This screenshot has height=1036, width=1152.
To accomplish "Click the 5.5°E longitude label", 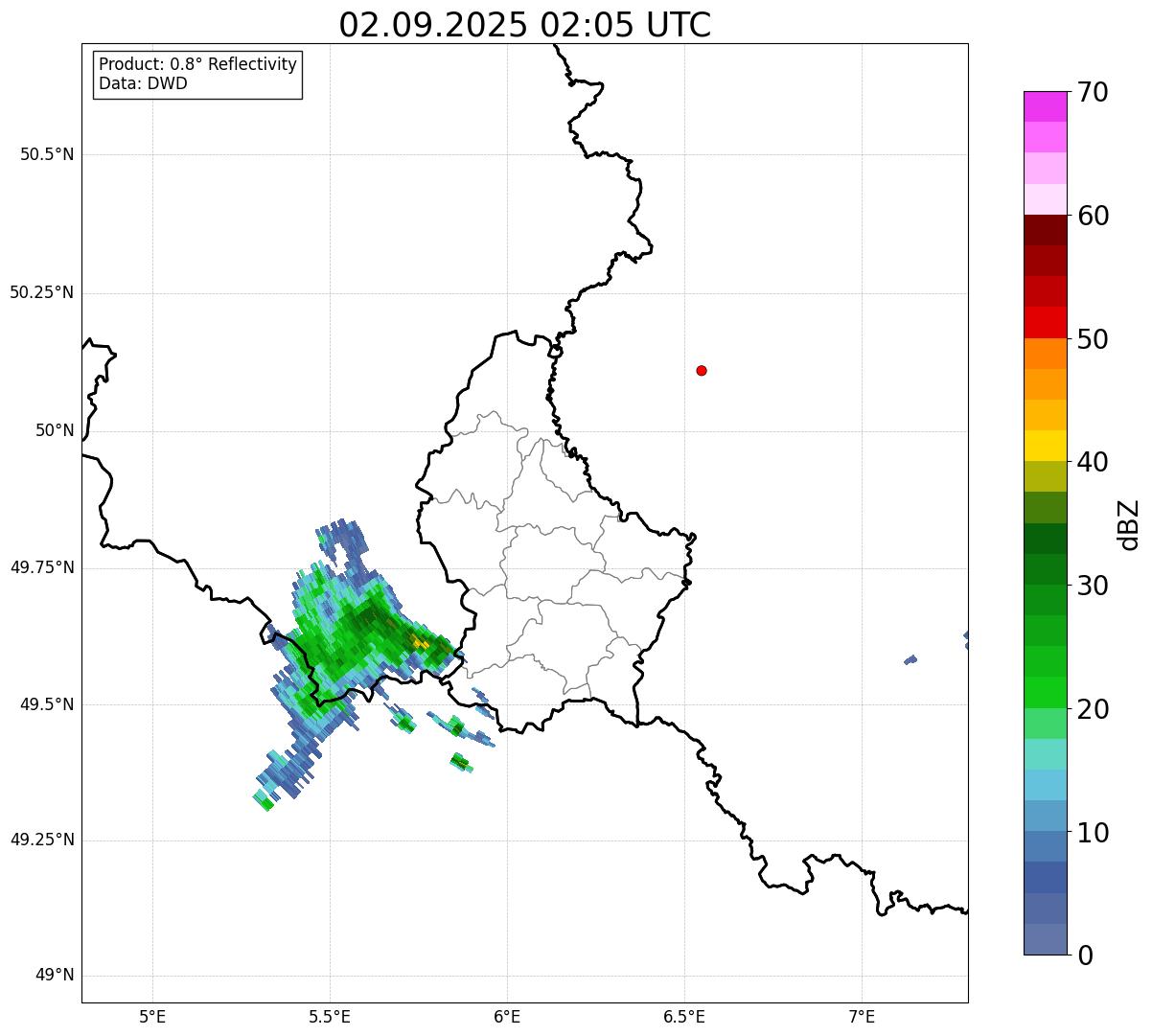I will coord(330,1017).
